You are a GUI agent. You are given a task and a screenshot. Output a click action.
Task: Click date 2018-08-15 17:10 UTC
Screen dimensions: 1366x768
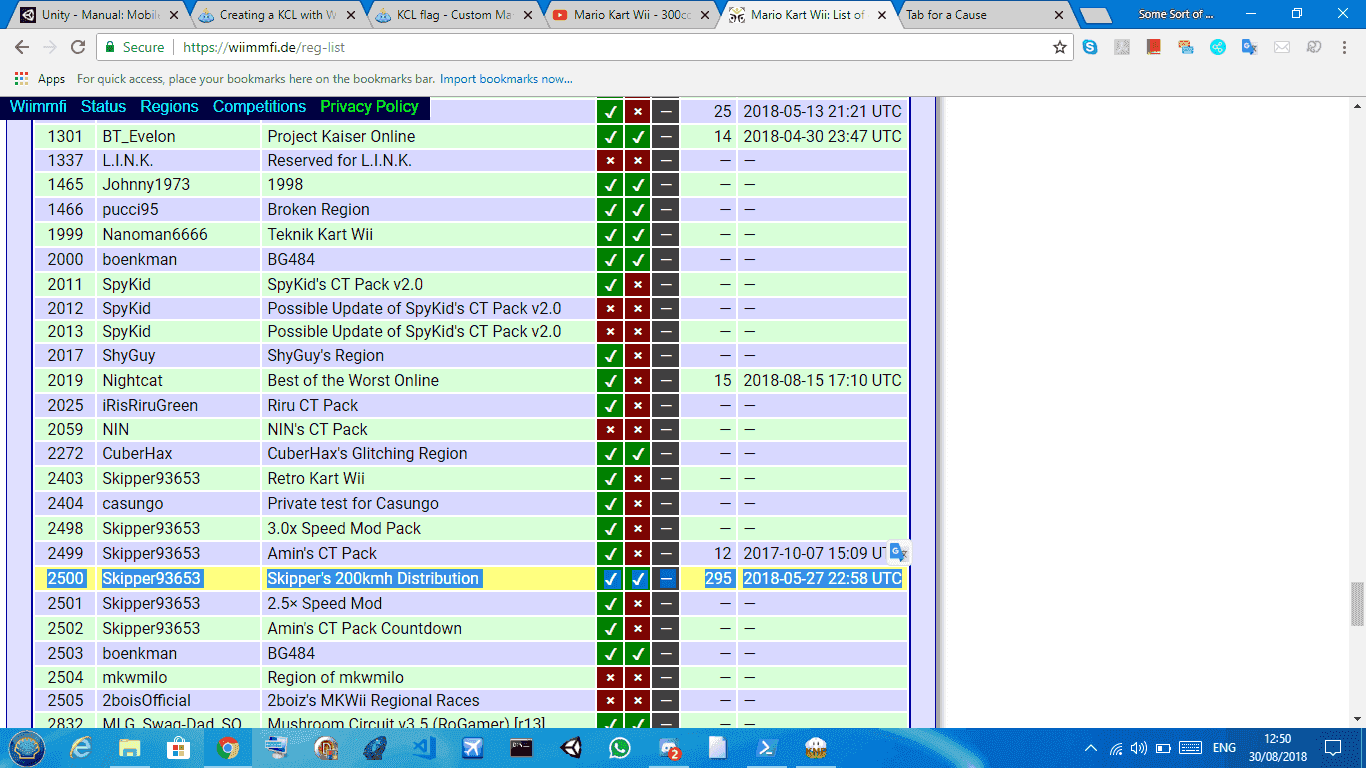(822, 380)
